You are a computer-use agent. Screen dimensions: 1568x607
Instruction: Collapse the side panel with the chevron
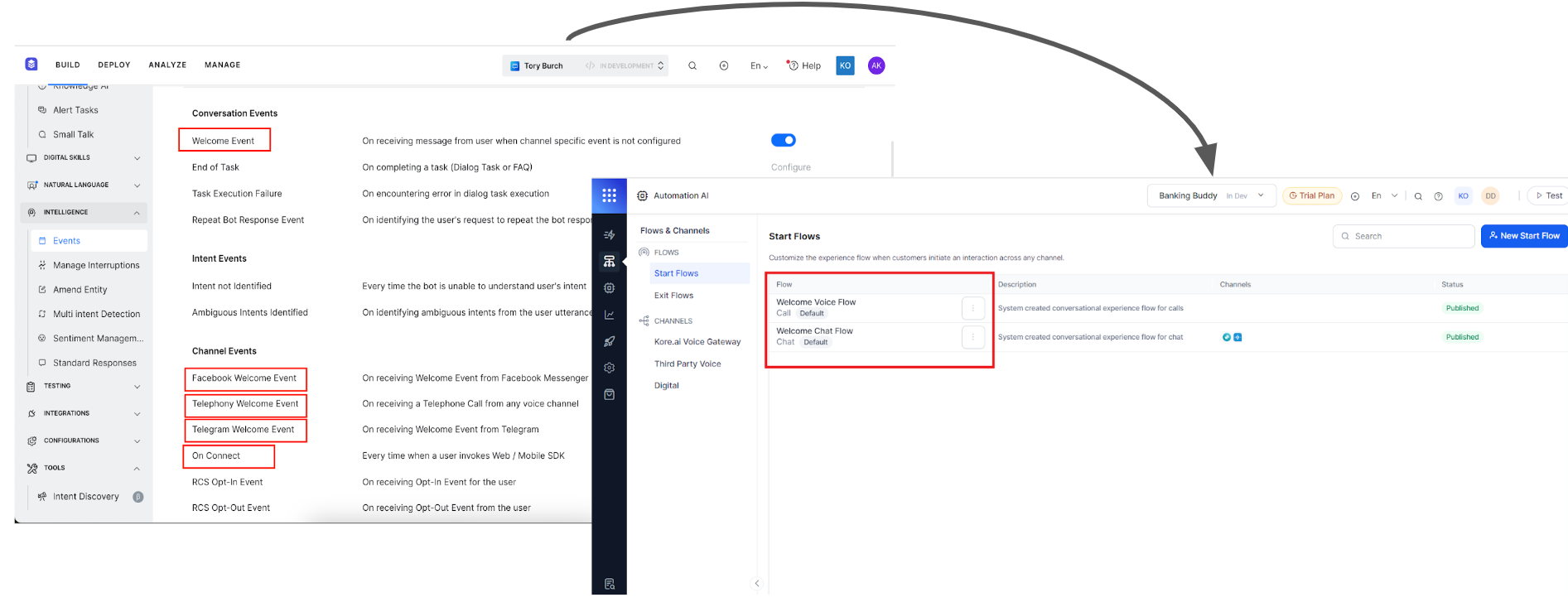pyautogui.click(x=756, y=583)
